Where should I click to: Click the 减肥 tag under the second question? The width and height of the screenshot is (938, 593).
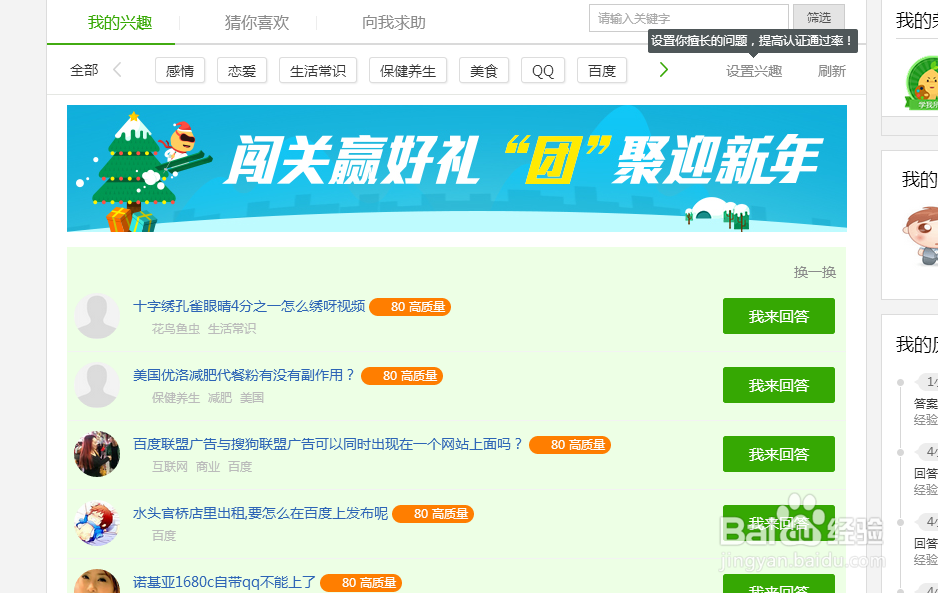[220, 397]
